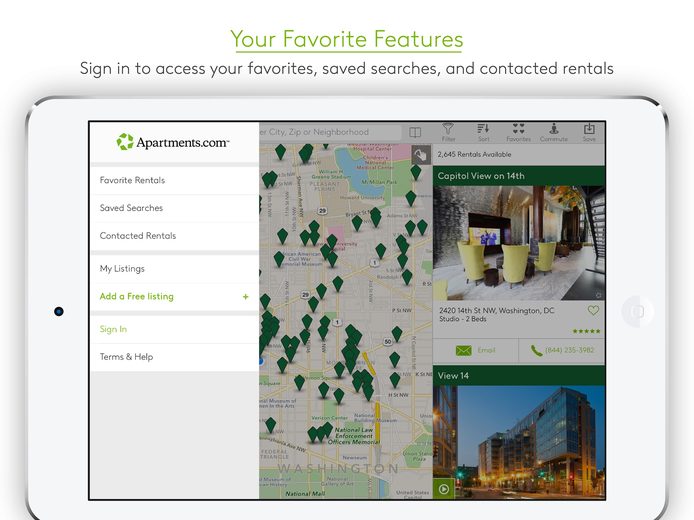Click the five-star rating of Capitol View
This screenshot has height=520, width=694.
pos(586,331)
